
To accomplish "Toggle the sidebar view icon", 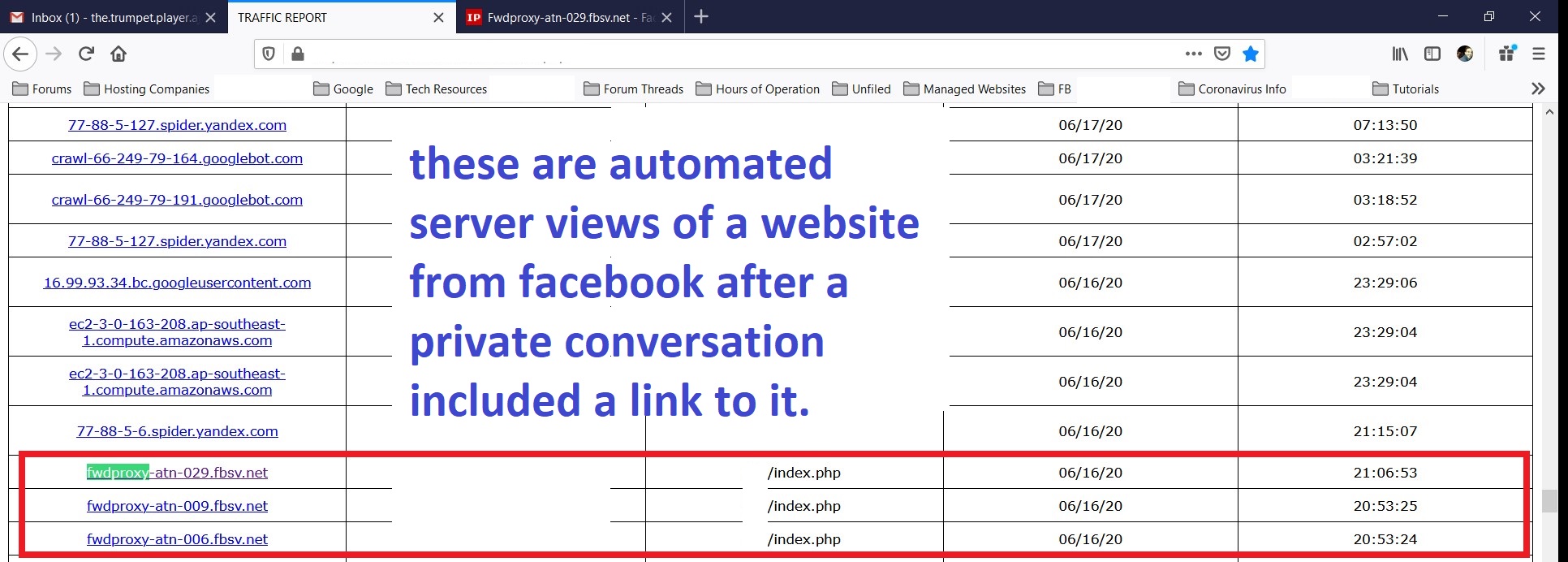I will 1432,54.
